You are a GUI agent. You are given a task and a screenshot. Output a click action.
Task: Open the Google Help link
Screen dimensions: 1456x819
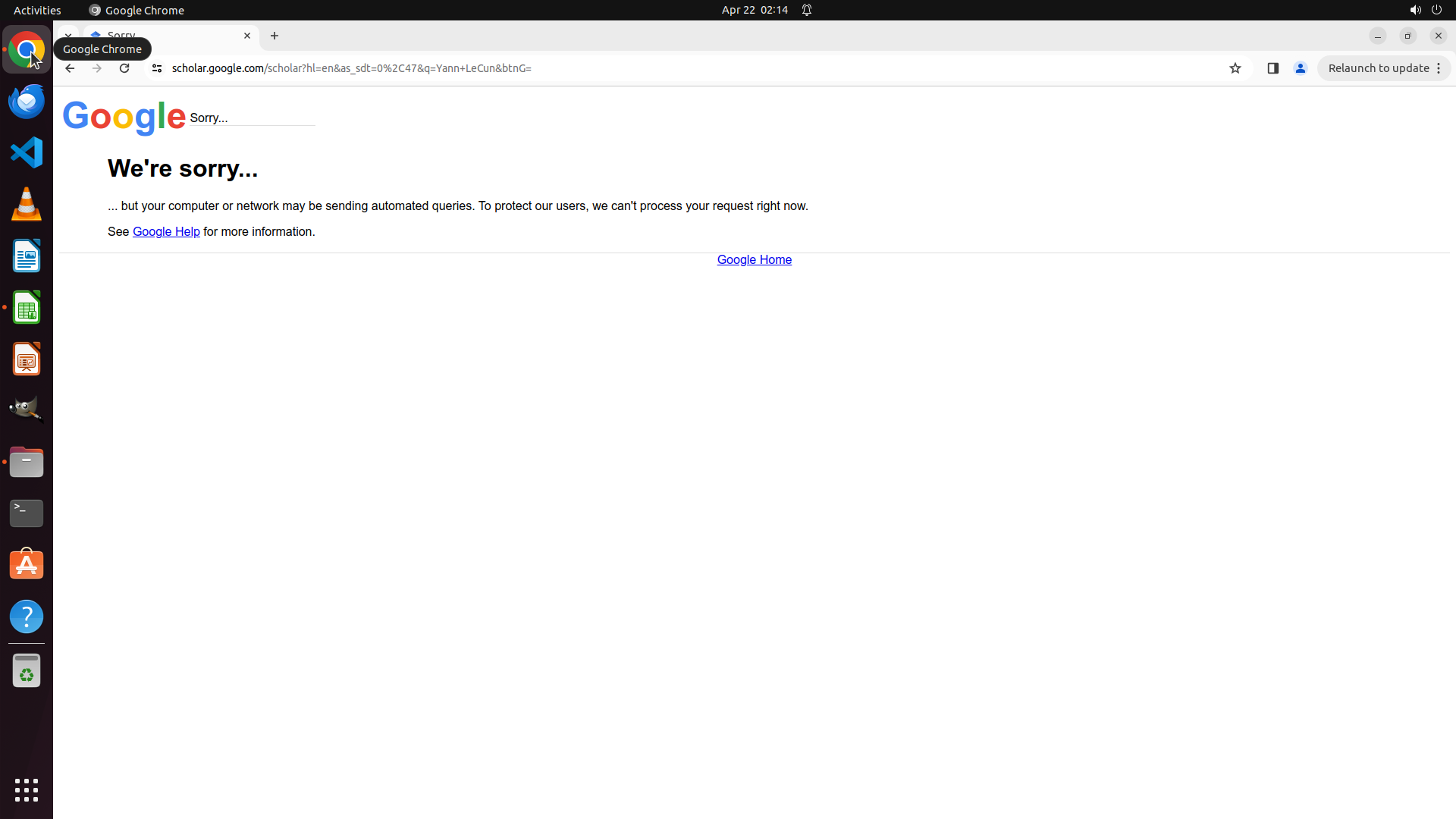coord(166,232)
